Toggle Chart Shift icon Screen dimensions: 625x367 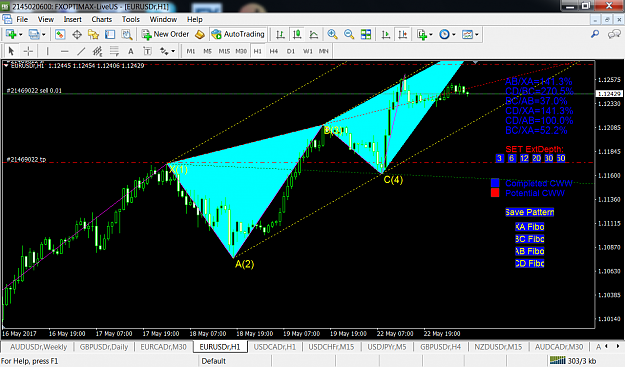pos(403,35)
